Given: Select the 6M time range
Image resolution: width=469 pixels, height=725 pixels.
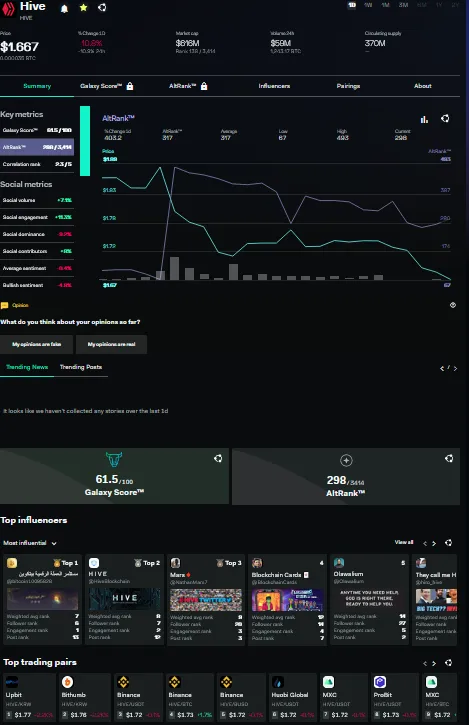Looking at the screenshot, I should [x=421, y=5].
